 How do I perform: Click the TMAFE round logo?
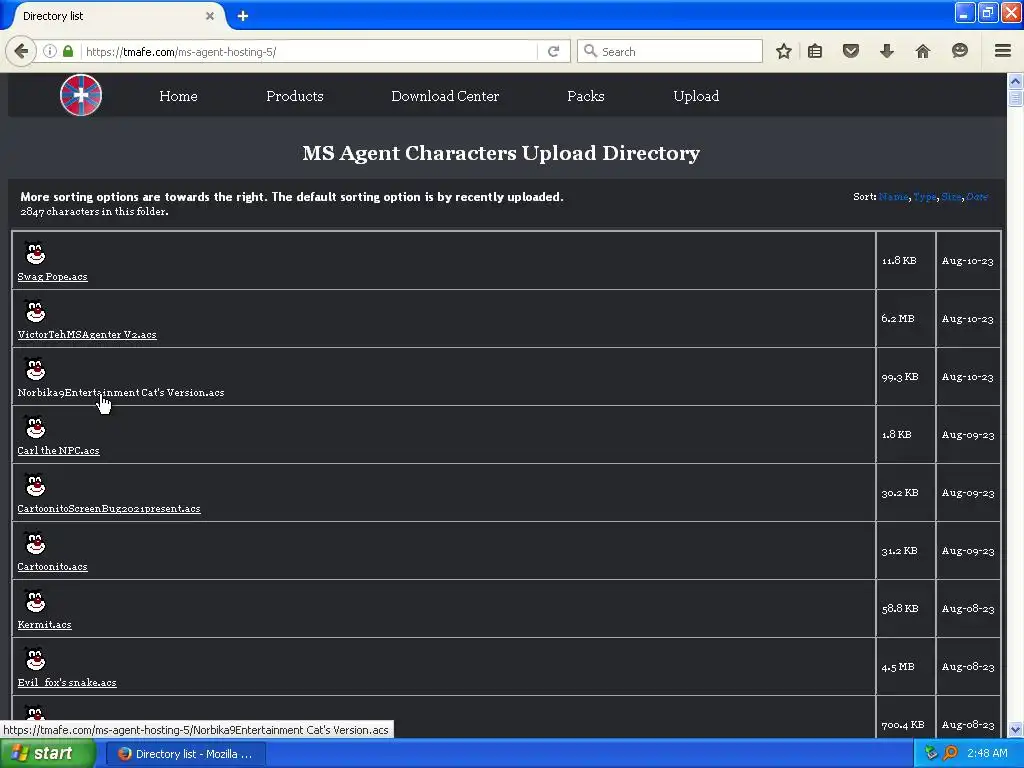[x=81, y=95]
